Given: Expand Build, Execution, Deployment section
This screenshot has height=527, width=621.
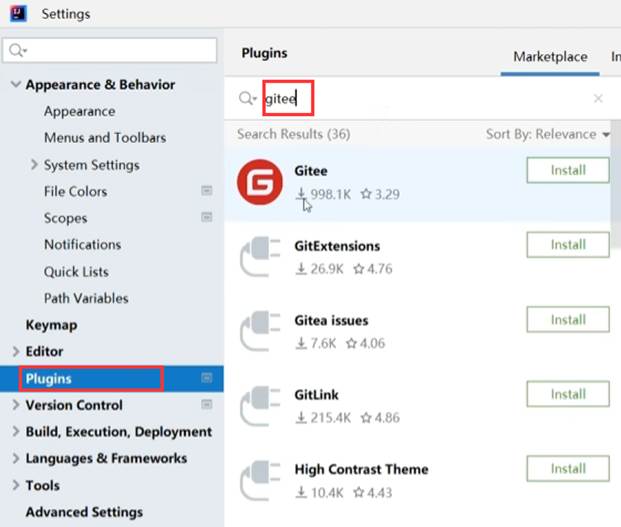Looking at the screenshot, I should (16, 431).
